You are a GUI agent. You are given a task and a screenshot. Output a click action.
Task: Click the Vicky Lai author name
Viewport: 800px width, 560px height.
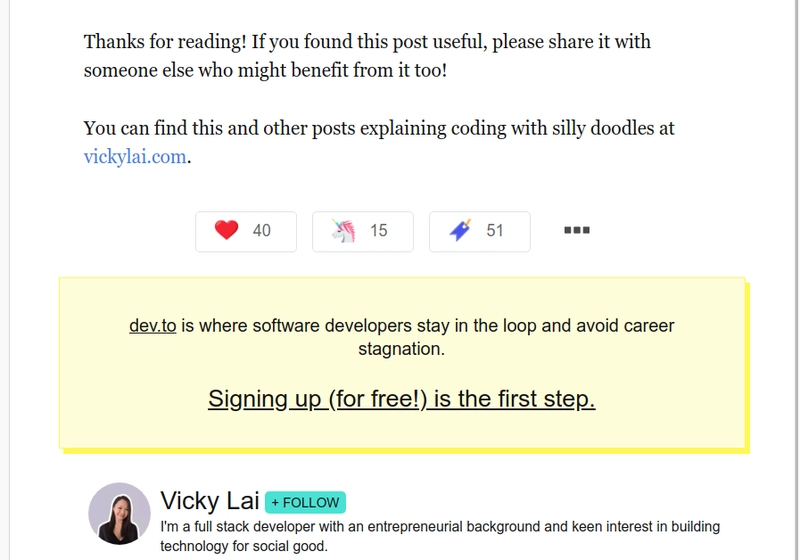(x=210, y=500)
